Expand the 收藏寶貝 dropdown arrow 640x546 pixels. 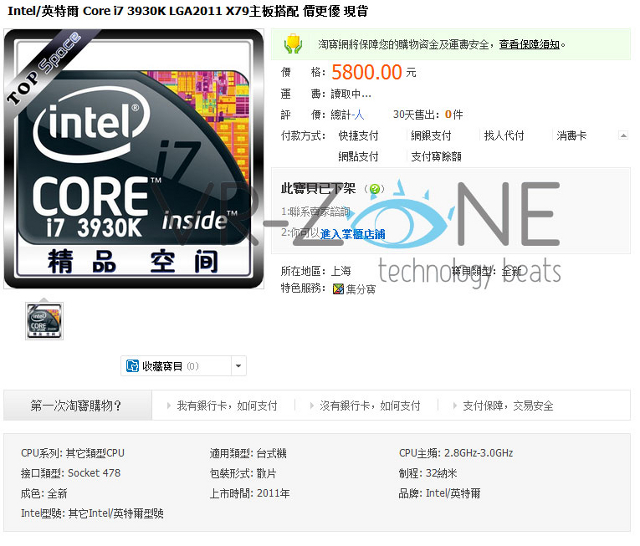[x=239, y=366]
